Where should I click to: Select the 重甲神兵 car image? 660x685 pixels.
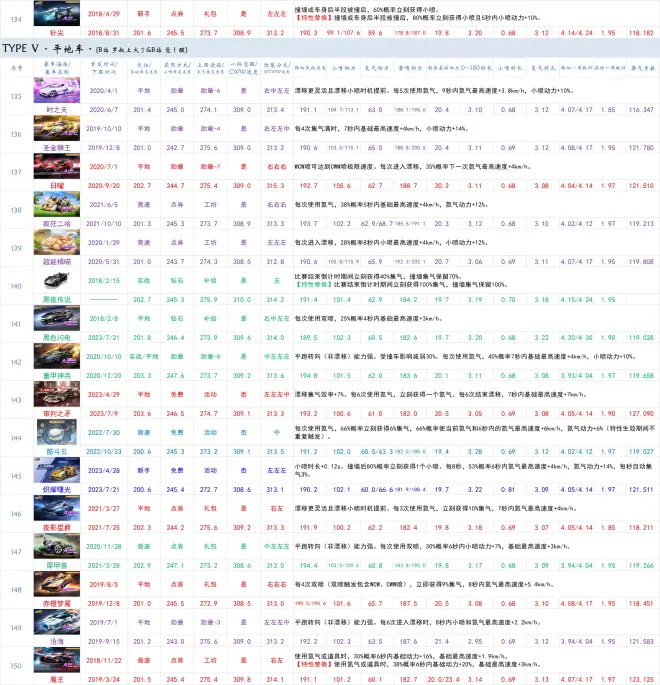point(57,353)
